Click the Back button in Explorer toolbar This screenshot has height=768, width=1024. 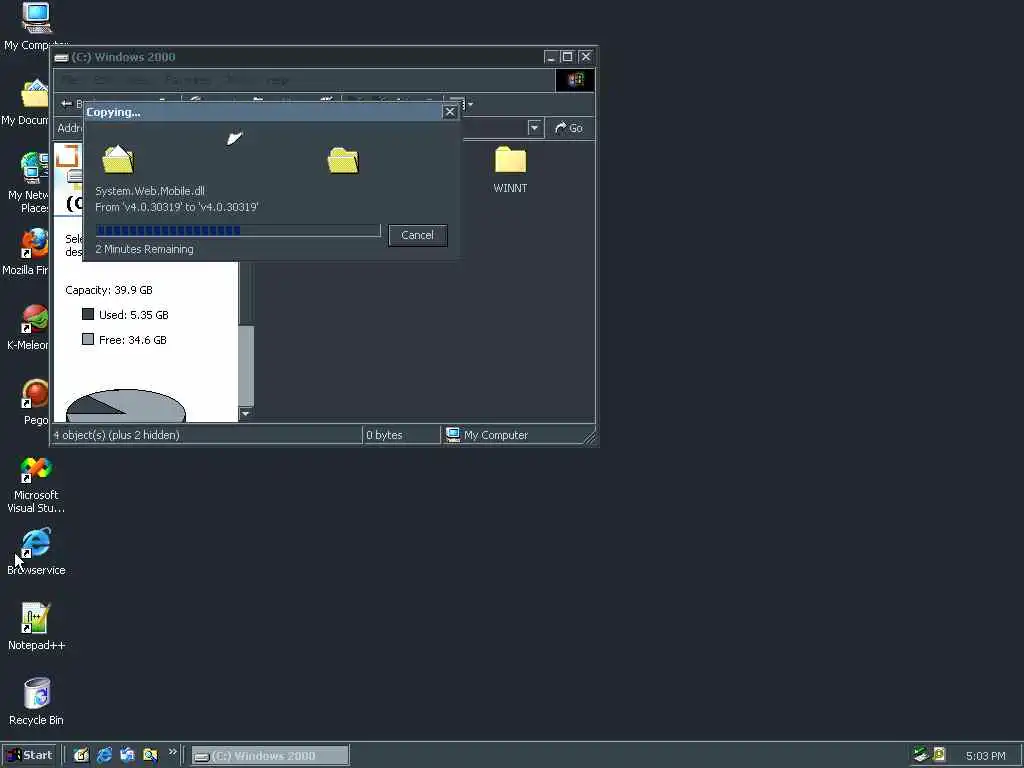point(72,104)
